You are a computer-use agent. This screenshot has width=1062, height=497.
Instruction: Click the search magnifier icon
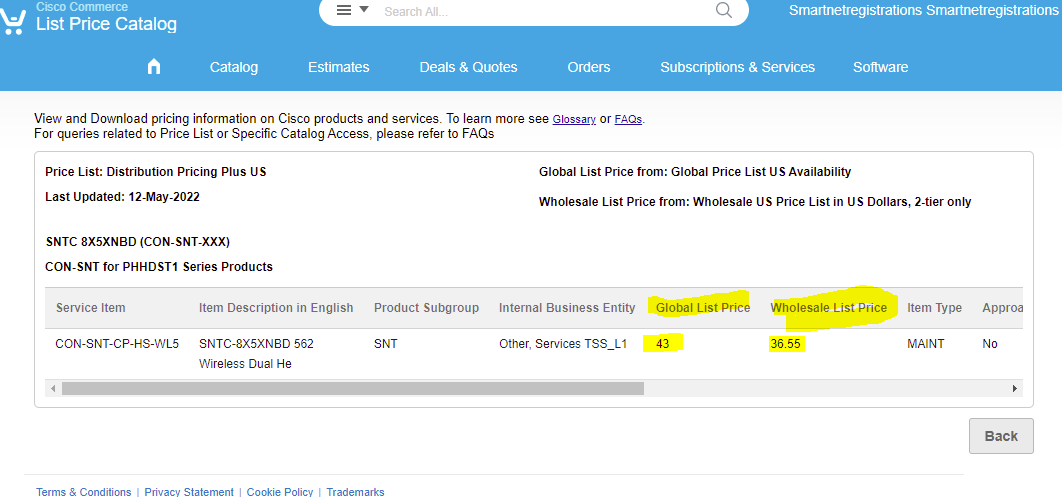click(724, 10)
